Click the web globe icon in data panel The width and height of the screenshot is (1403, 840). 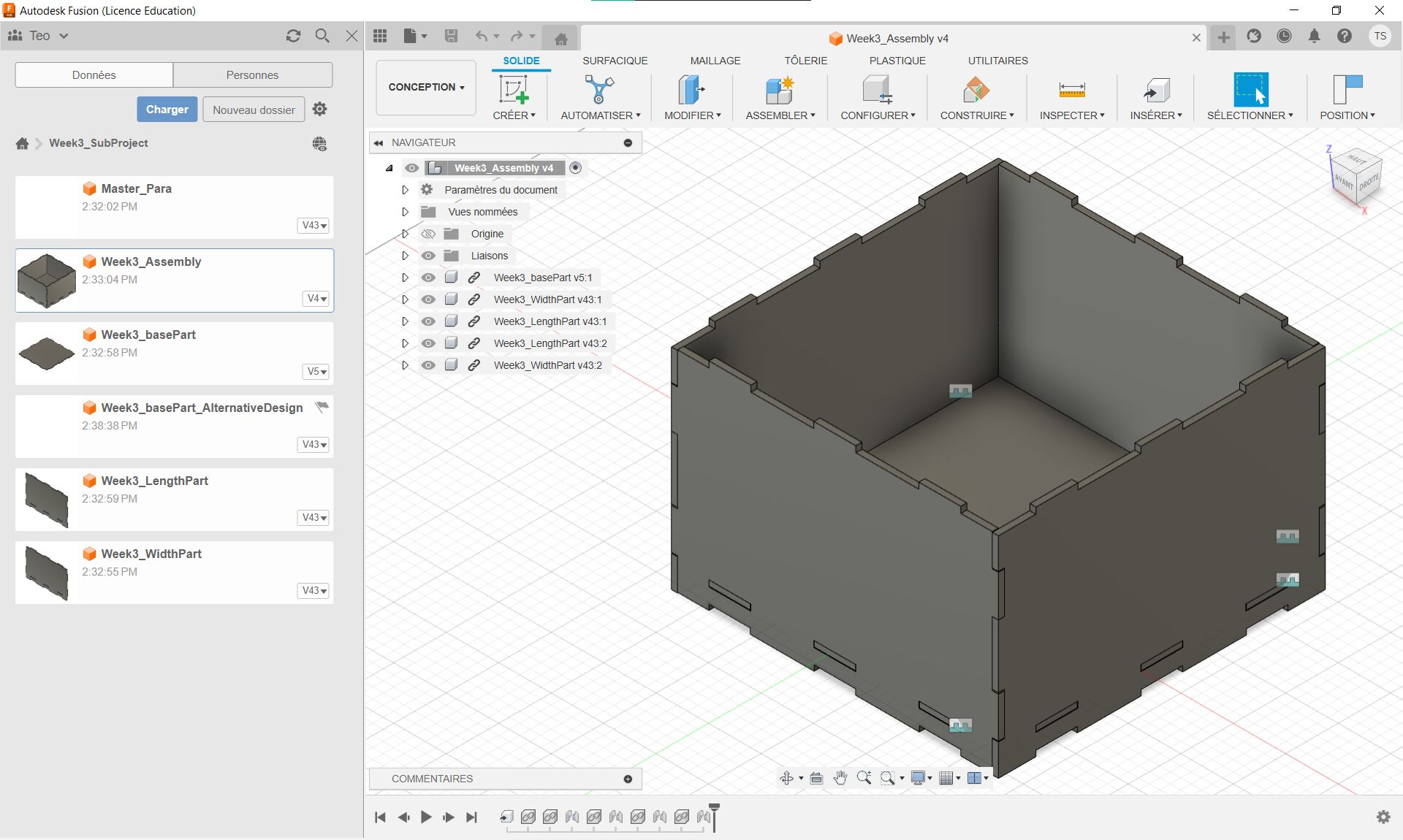coord(319,144)
